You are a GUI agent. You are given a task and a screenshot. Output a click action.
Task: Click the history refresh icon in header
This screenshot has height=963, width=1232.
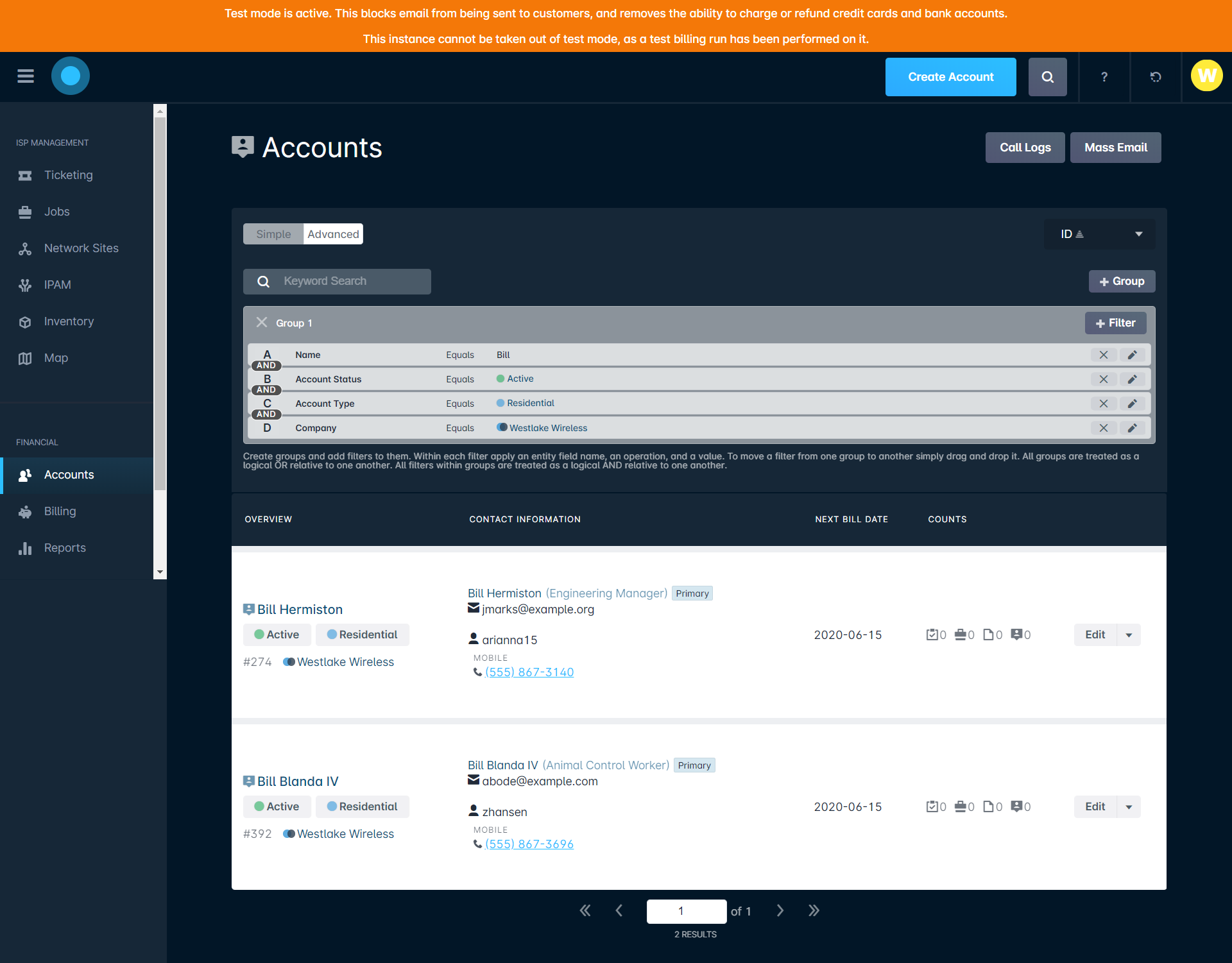(x=1155, y=77)
